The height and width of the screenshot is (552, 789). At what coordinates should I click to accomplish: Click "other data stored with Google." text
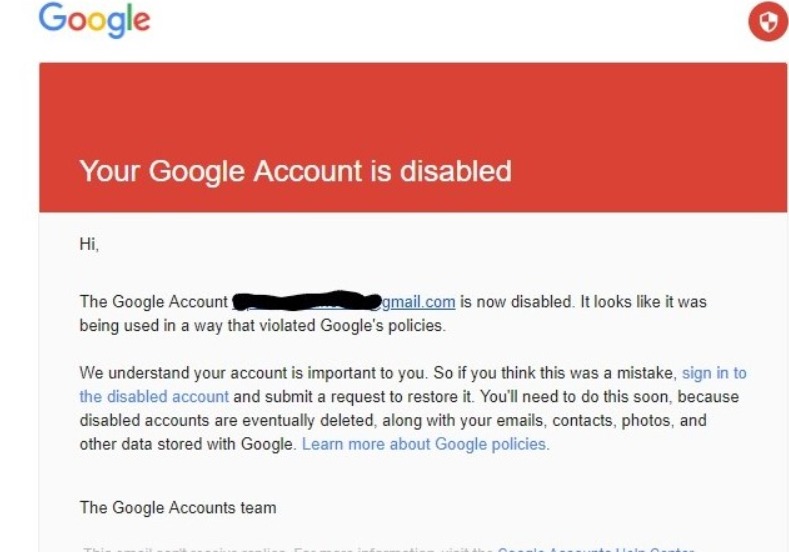tap(188, 444)
